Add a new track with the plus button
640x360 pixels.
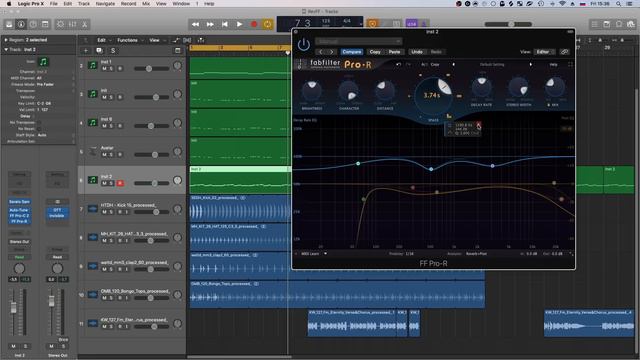tap(86, 51)
